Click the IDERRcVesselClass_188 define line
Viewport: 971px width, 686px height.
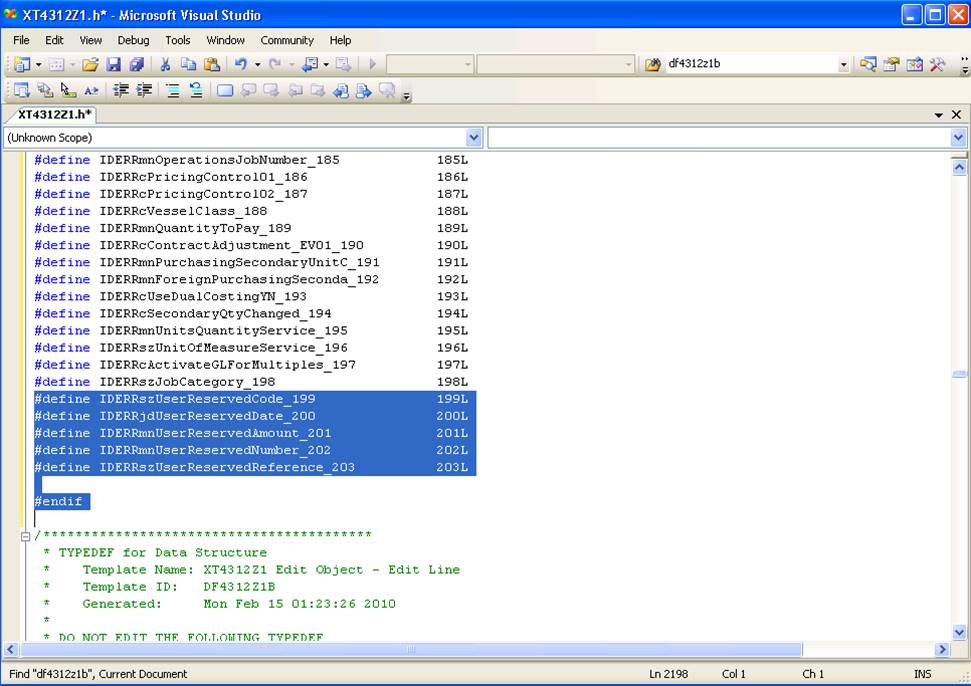pyautogui.click(x=251, y=211)
